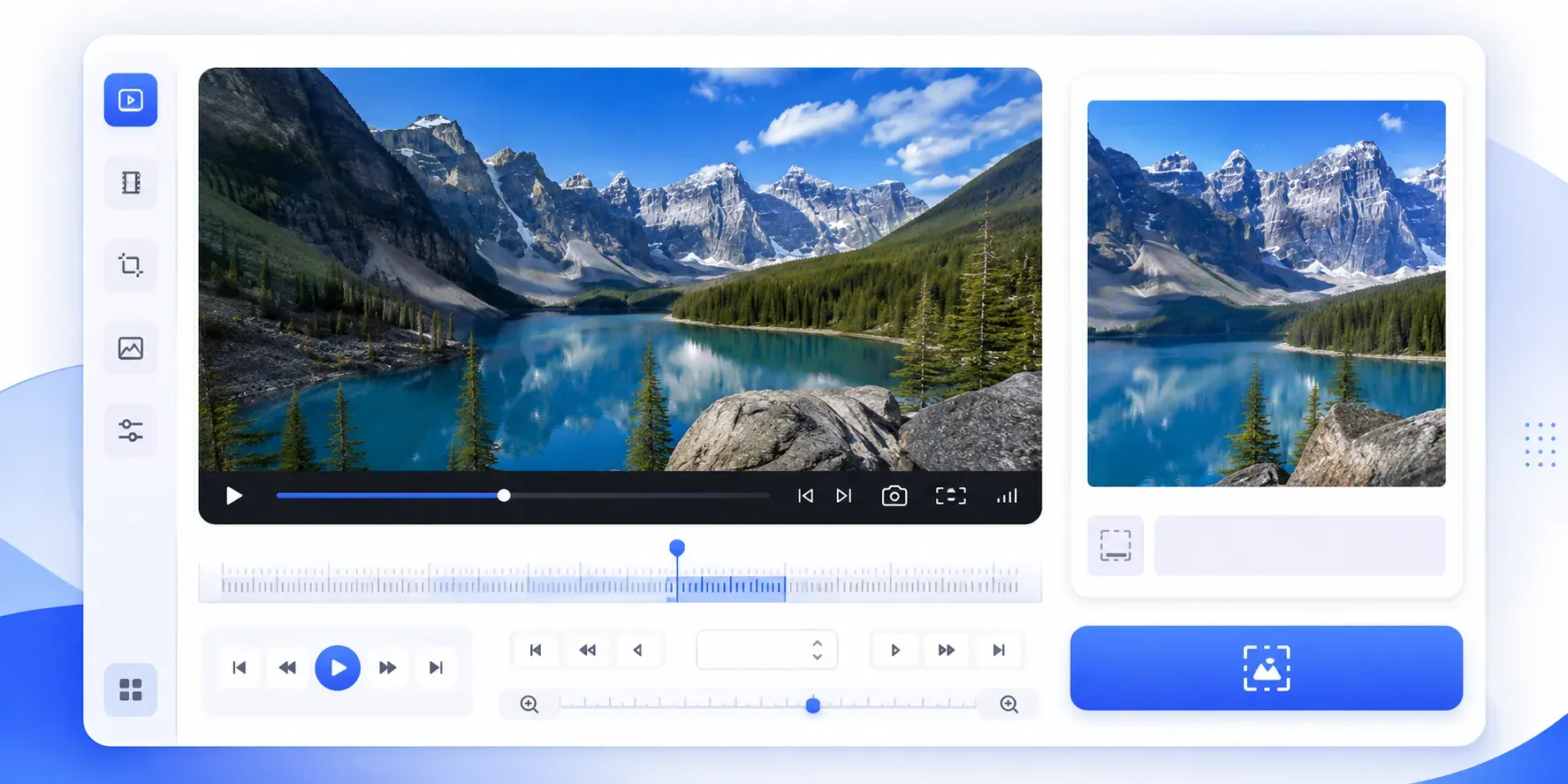Image resolution: width=1568 pixels, height=784 pixels.
Task: Toggle fullscreen icon in player bar
Action: (951, 496)
